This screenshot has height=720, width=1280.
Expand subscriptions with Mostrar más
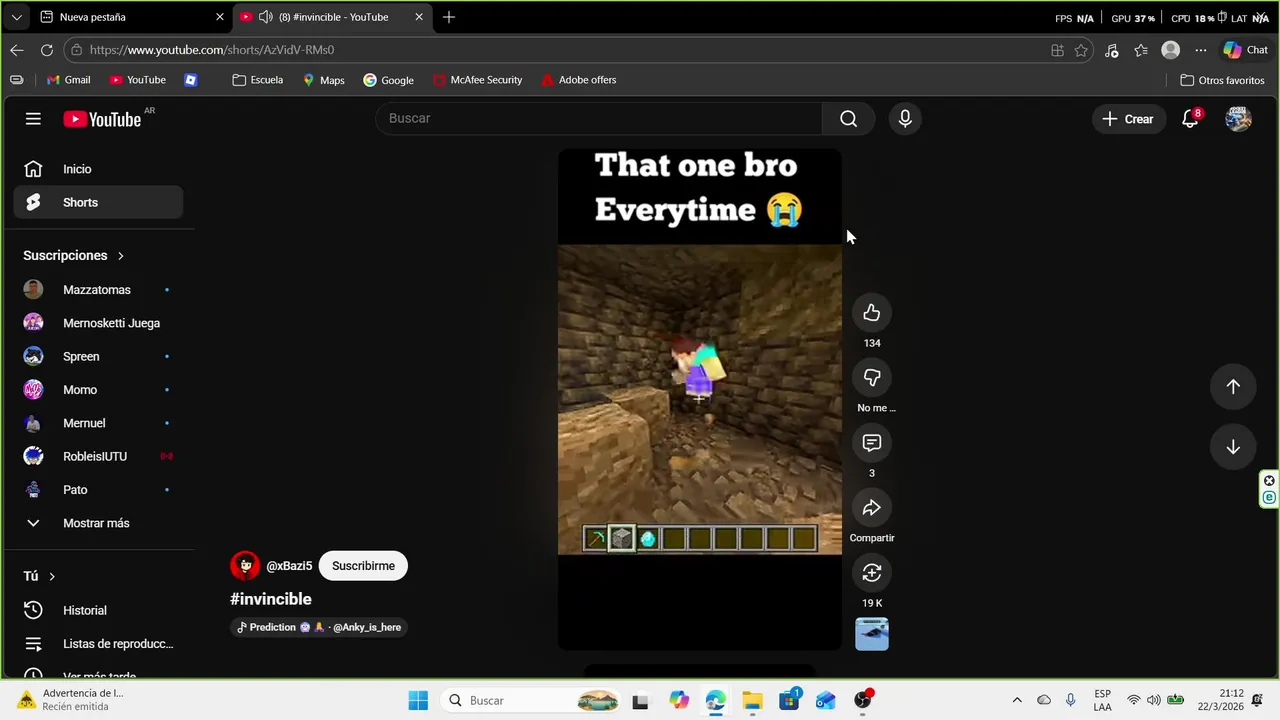[98, 523]
